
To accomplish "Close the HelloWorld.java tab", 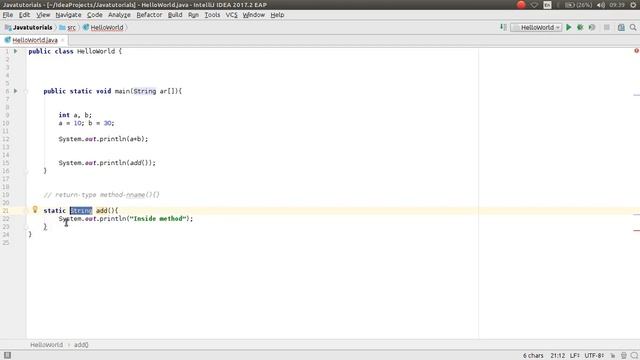I will coord(62,40).
